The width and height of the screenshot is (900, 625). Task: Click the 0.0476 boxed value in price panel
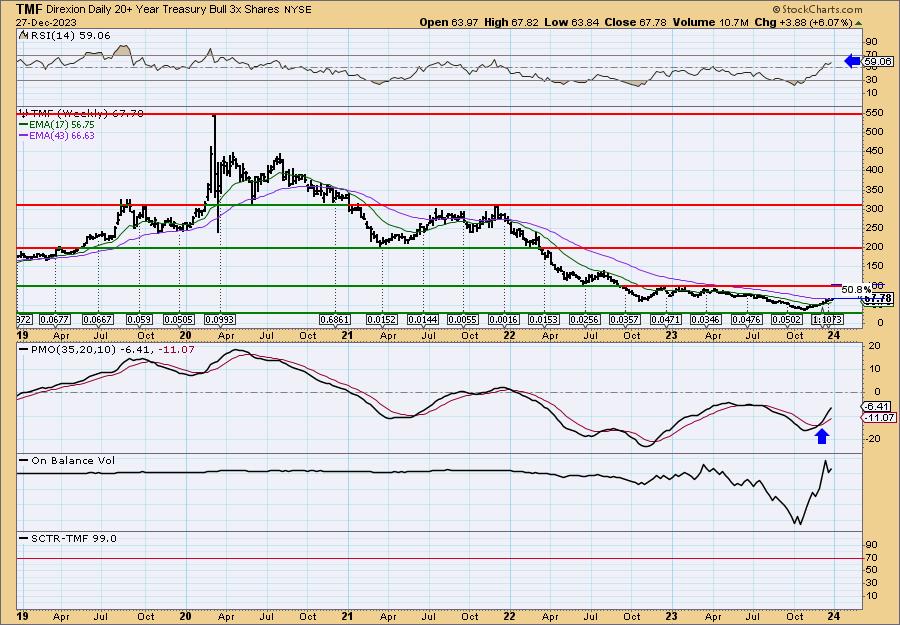pos(746,319)
